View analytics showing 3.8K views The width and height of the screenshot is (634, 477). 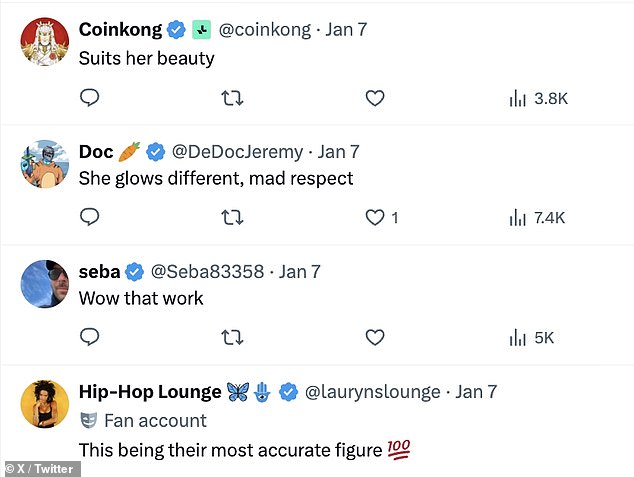click(x=537, y=98)
